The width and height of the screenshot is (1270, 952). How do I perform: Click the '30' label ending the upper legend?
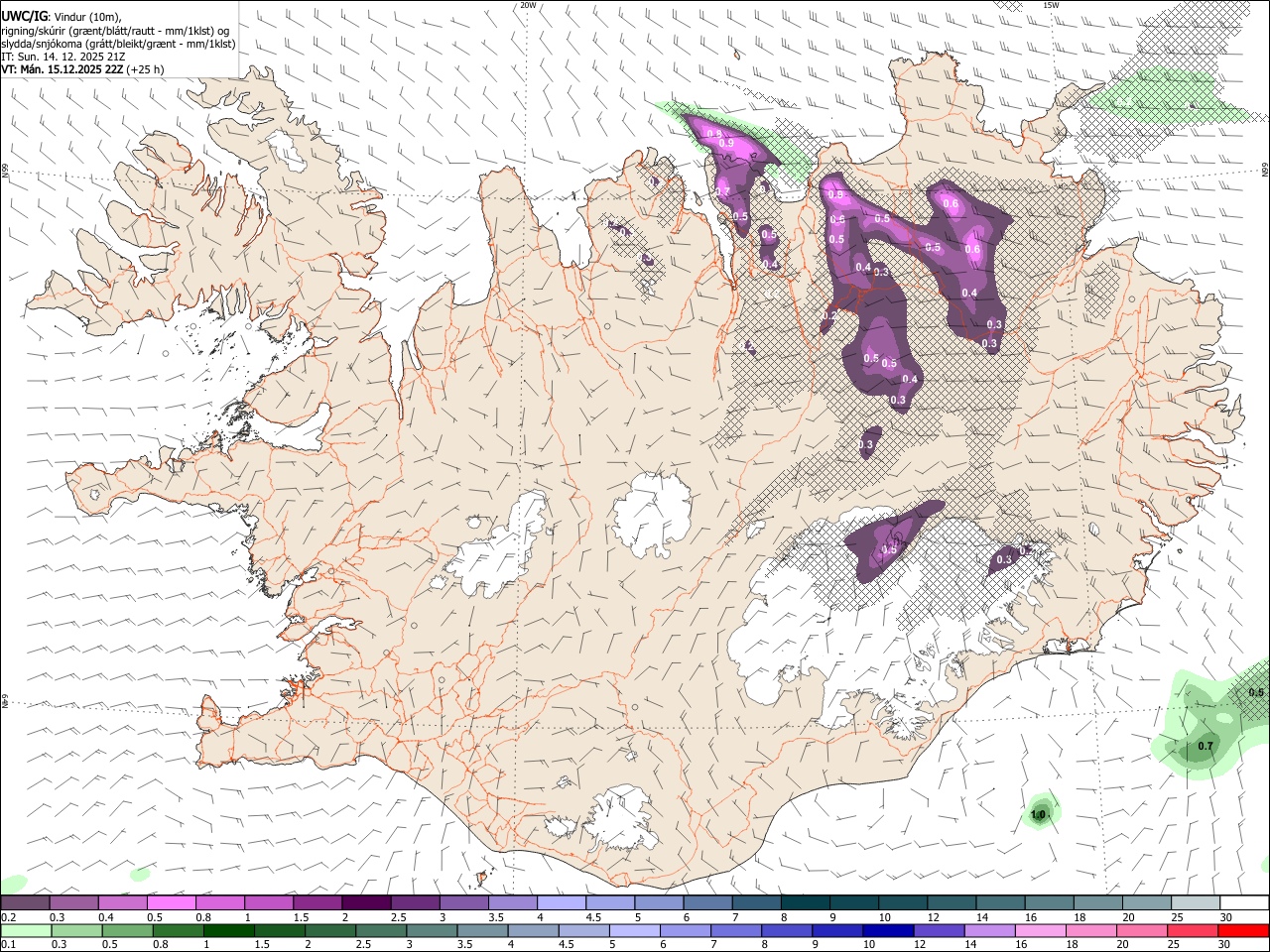1225,917
